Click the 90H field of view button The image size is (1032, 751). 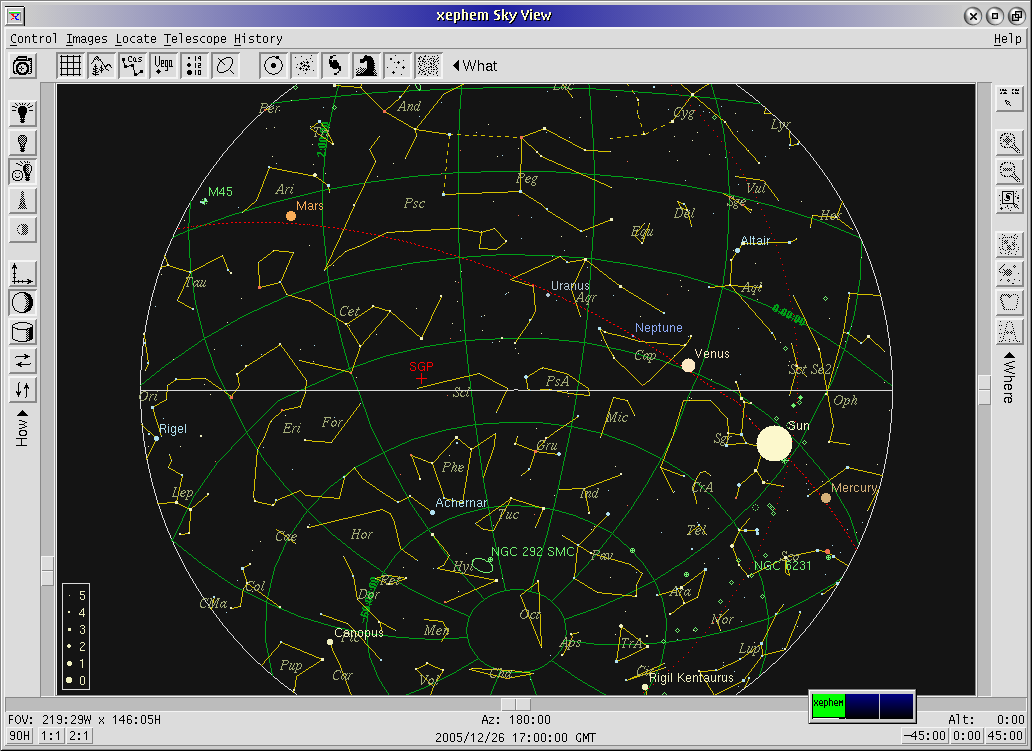coord(20,736)
